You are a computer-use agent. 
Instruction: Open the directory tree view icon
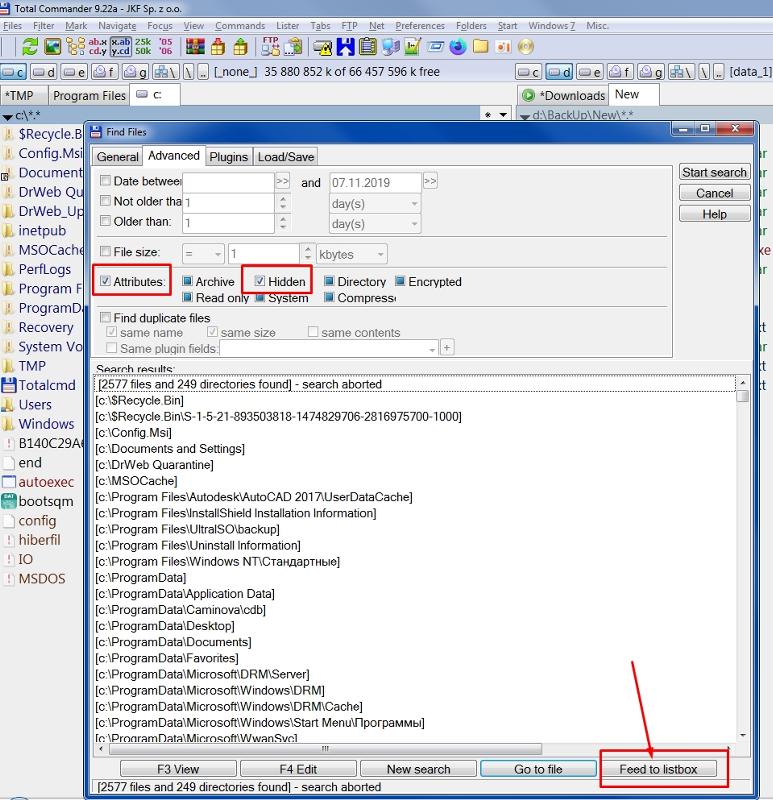[x=76, y=47]
